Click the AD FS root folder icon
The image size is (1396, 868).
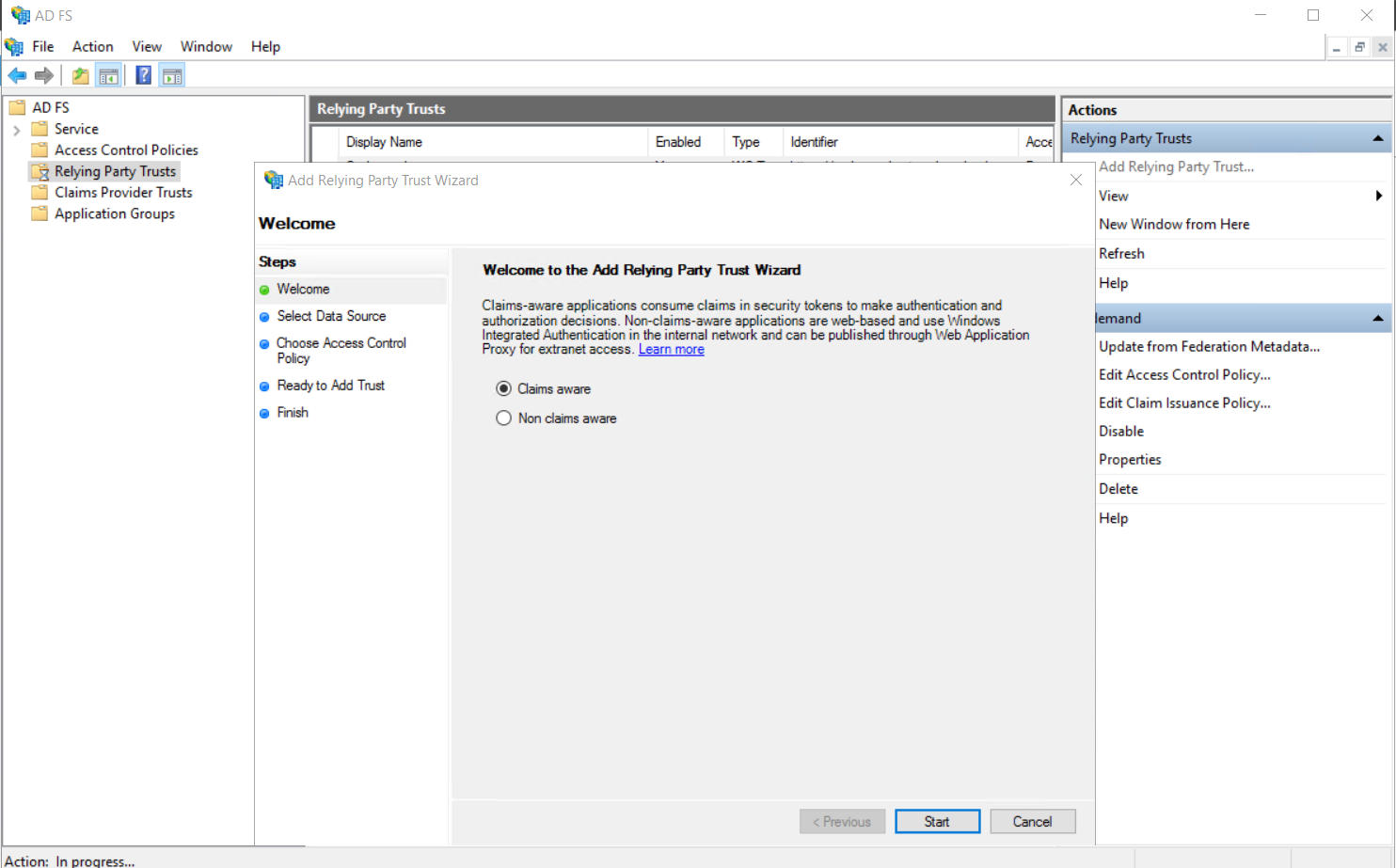[17, 107]
